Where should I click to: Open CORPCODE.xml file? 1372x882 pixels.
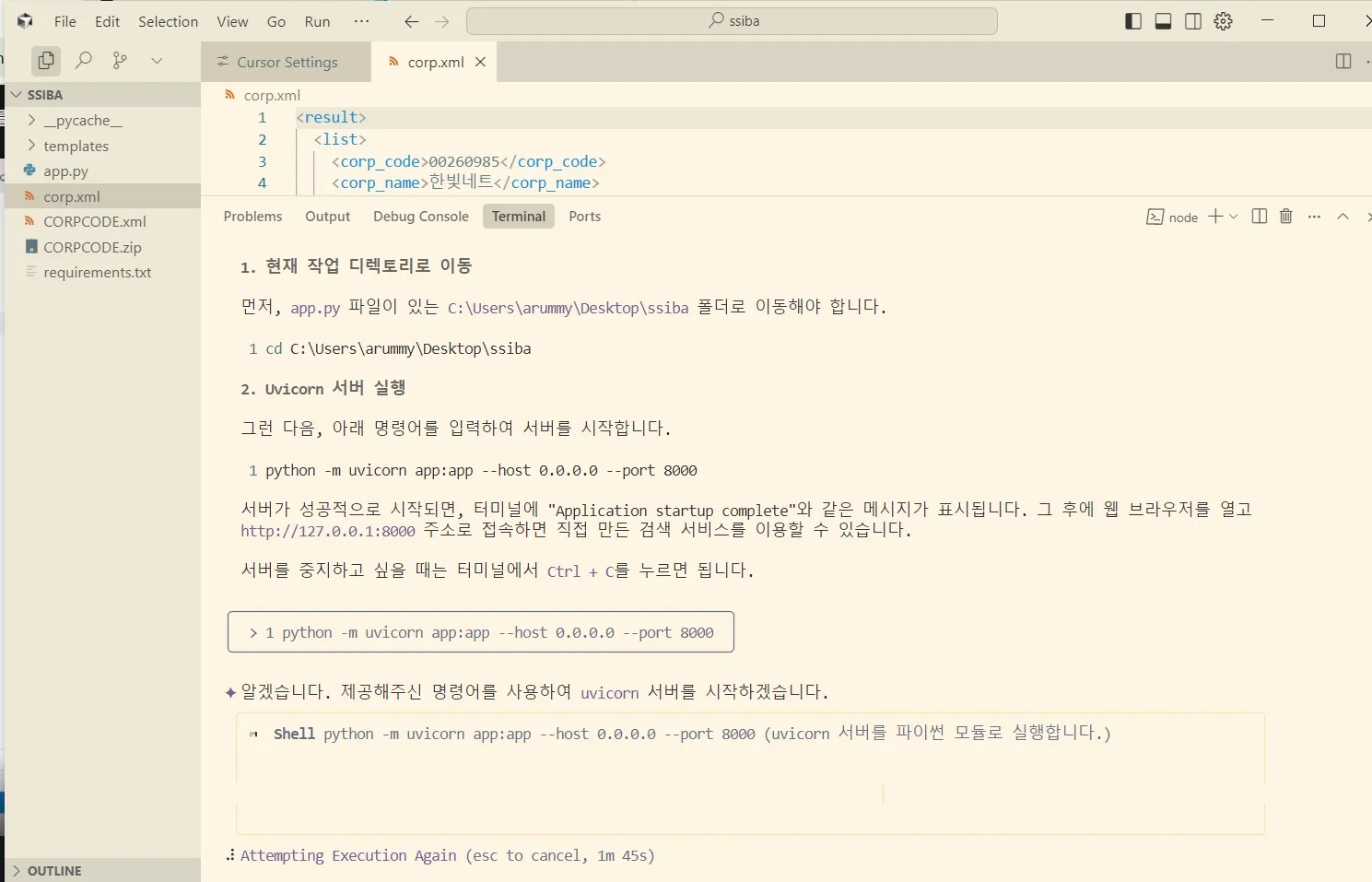[101, 222]
